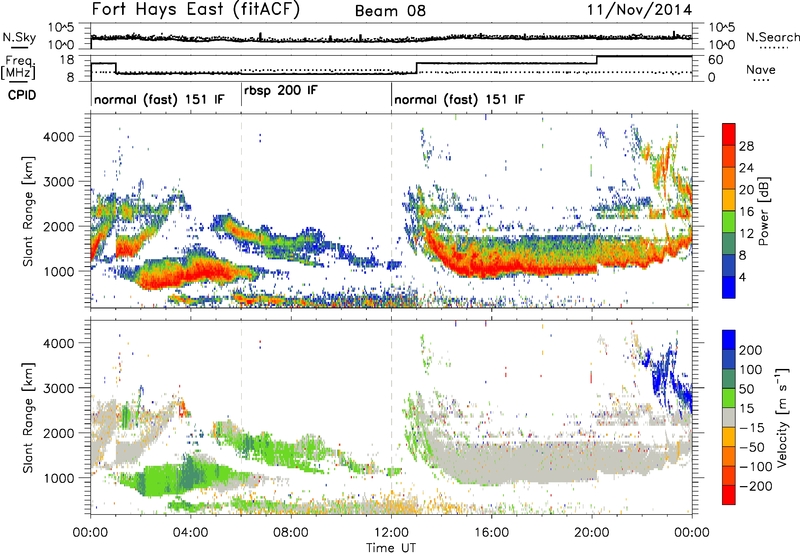The width and height of the screenshot is (800, 554).
Task: Click the '04:00' time axis tick label
Action: 191,533
